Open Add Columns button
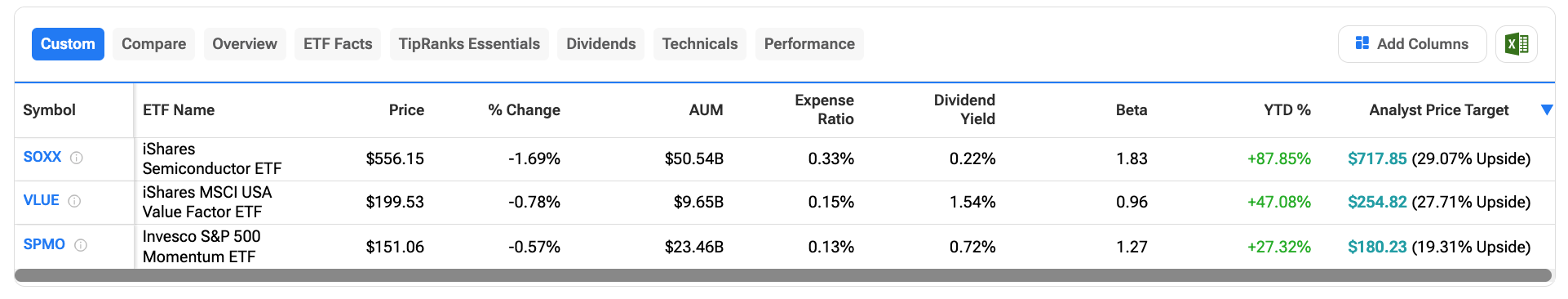Image resolution: width=1568 pixels, height=299 pixels. (x=1412, y=44)
